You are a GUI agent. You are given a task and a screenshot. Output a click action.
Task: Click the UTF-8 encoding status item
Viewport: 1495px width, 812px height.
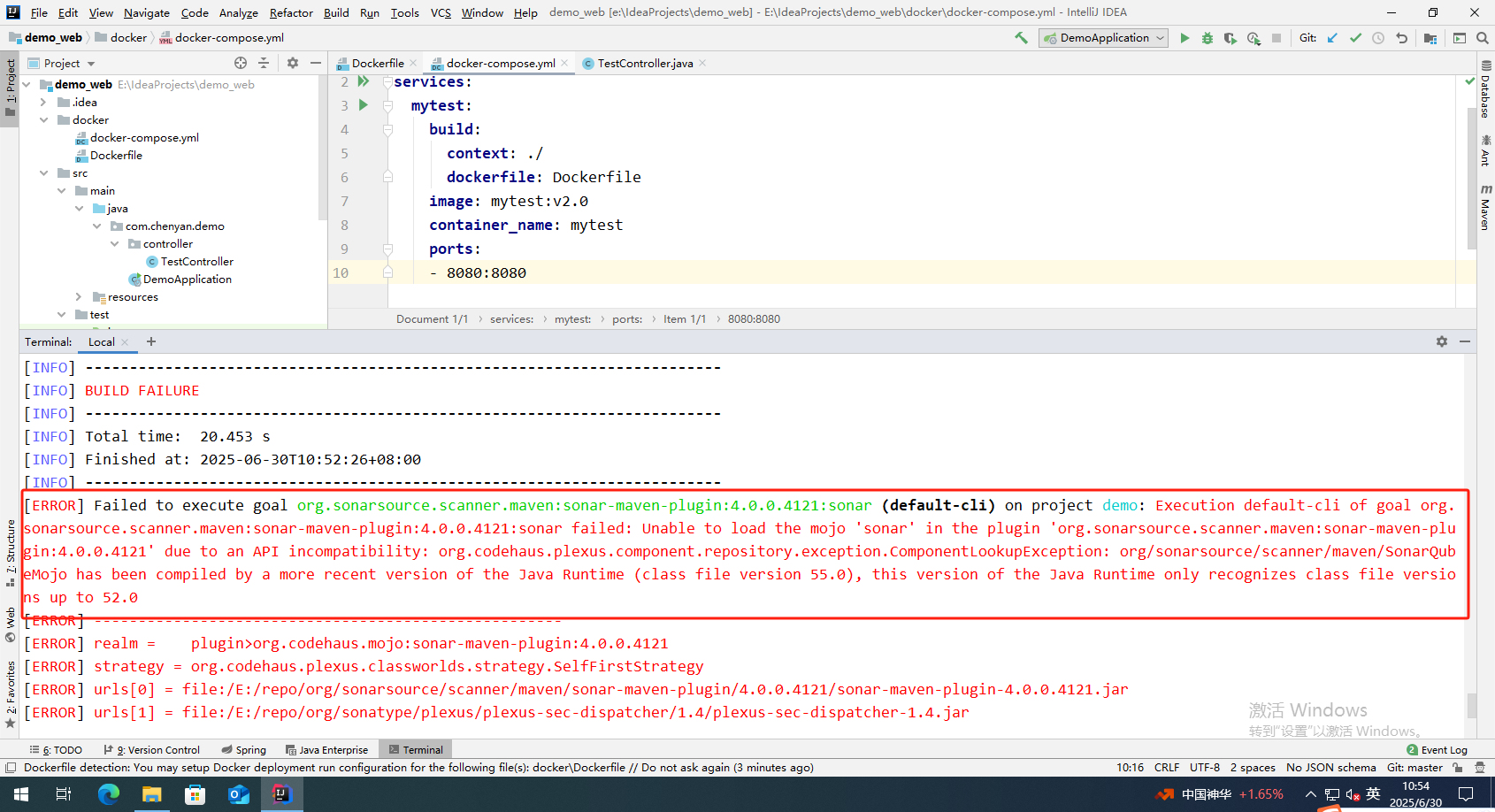pyautogui.click(x=1205, y=768)
